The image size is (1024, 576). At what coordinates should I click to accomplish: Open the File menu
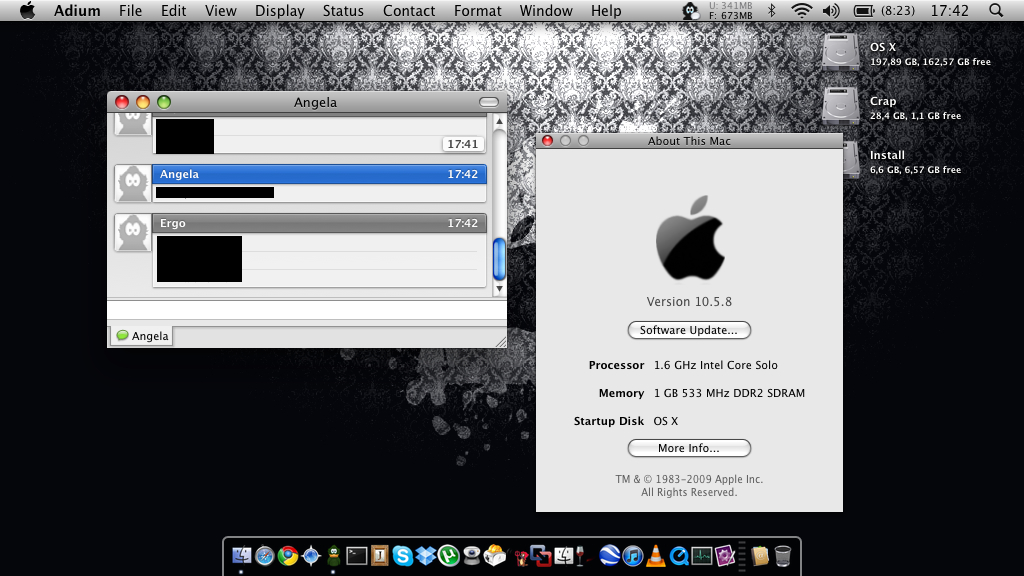131,10
